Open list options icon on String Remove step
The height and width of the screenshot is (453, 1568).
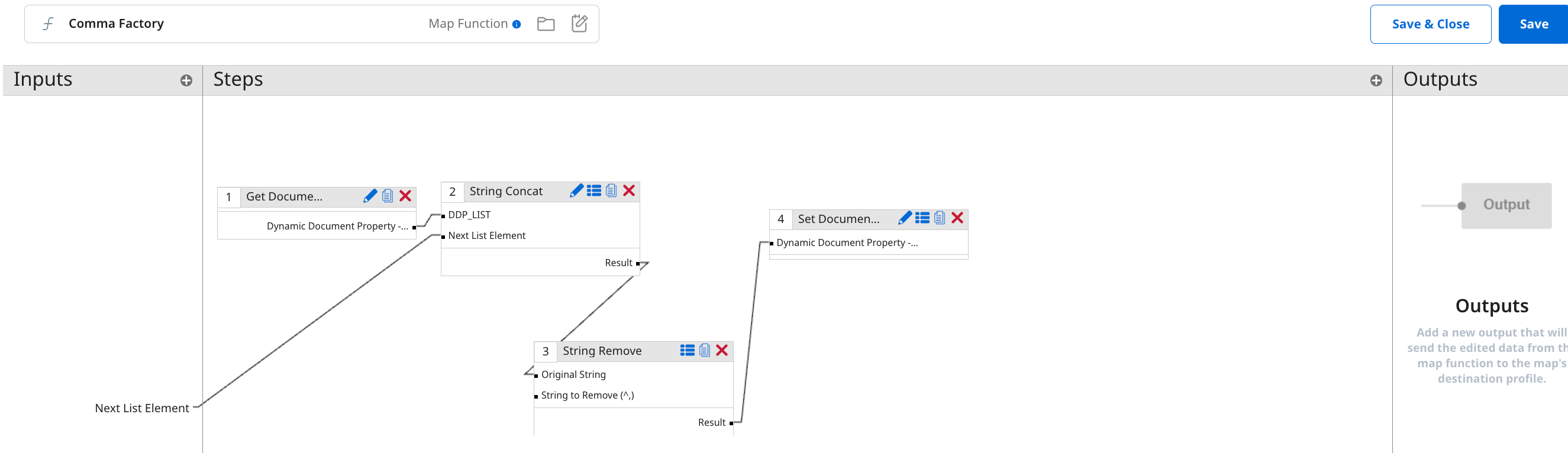[687, 350]
